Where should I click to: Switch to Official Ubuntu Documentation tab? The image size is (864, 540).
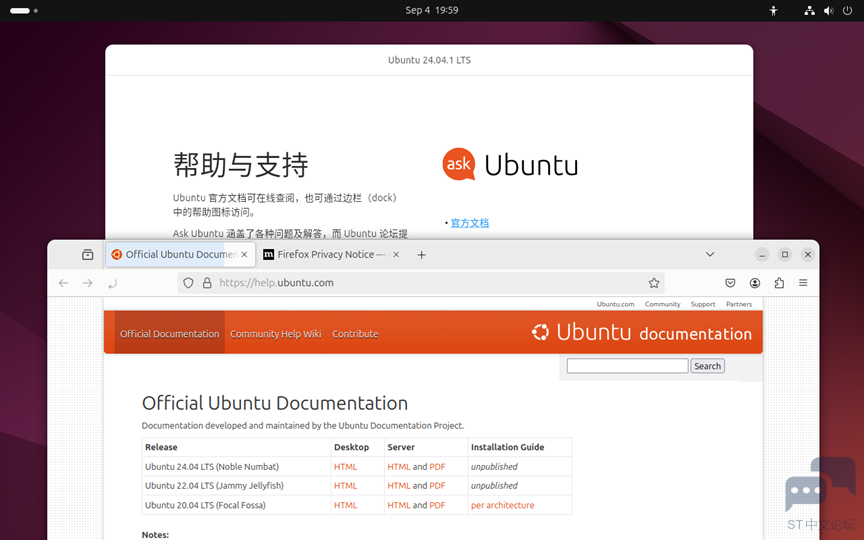pyautogui.click(x=180, y=255)
